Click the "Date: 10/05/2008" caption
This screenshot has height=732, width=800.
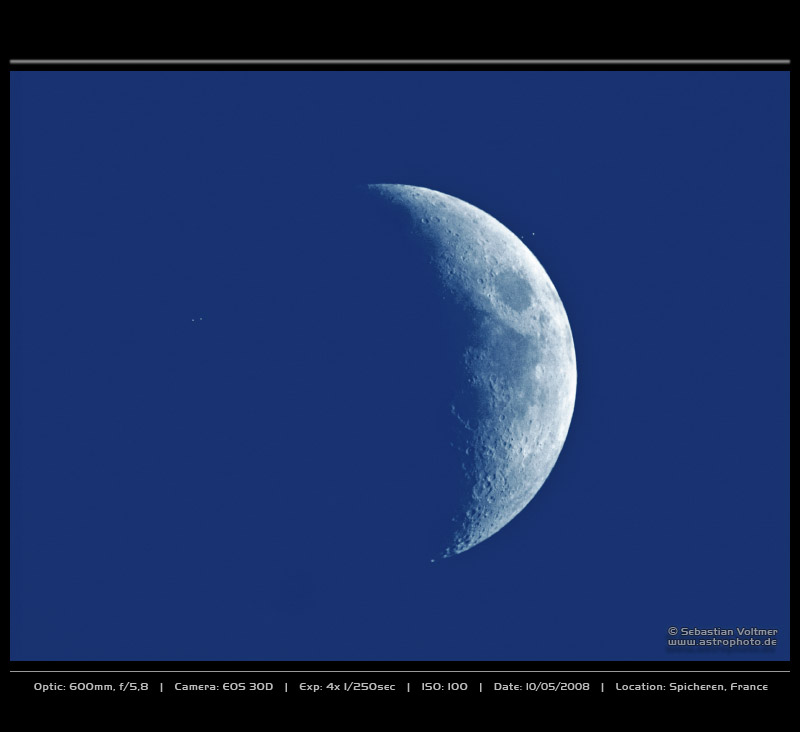pyautogui.click(x=541, y=687)
